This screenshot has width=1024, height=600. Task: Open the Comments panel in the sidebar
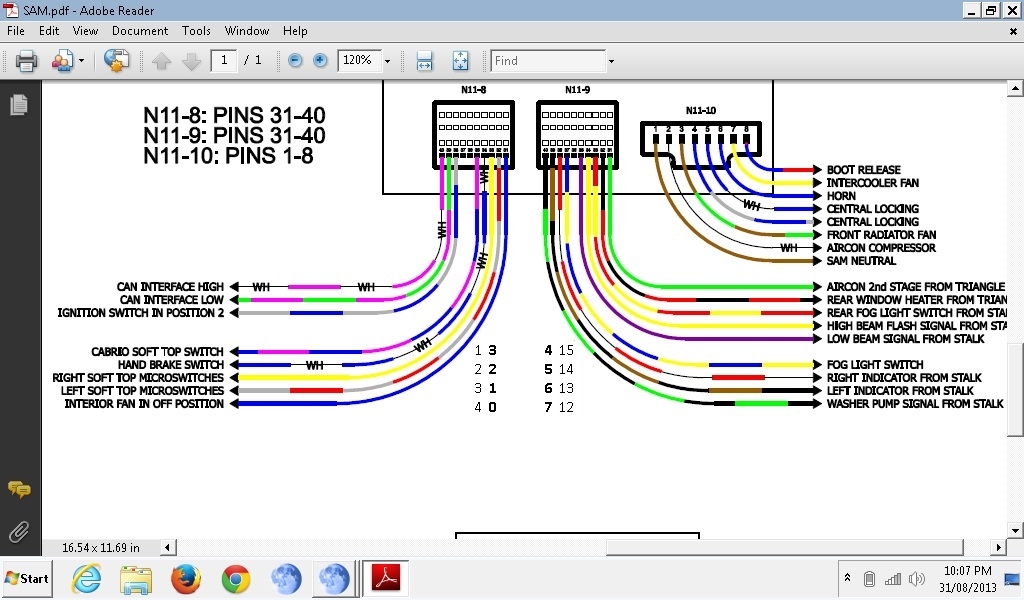[19, 491]
